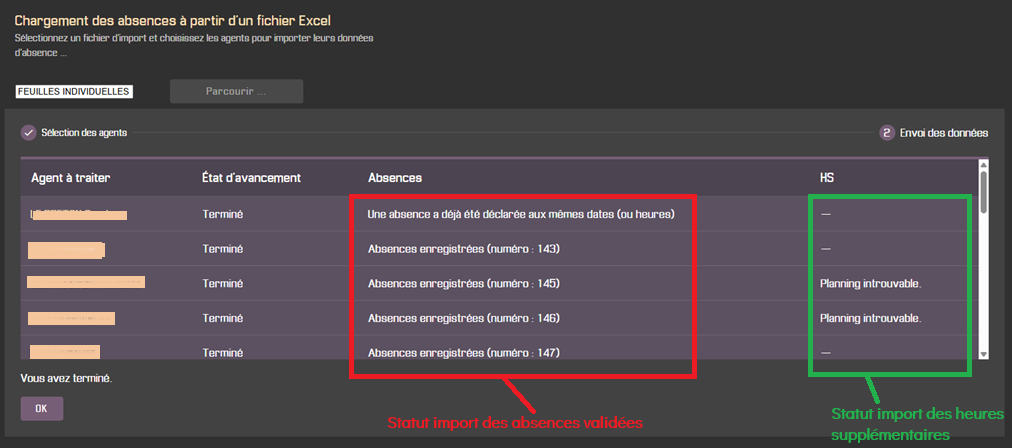1012x448 pixels.
Task: Click the OK button
Action: [x=42, y=409]
